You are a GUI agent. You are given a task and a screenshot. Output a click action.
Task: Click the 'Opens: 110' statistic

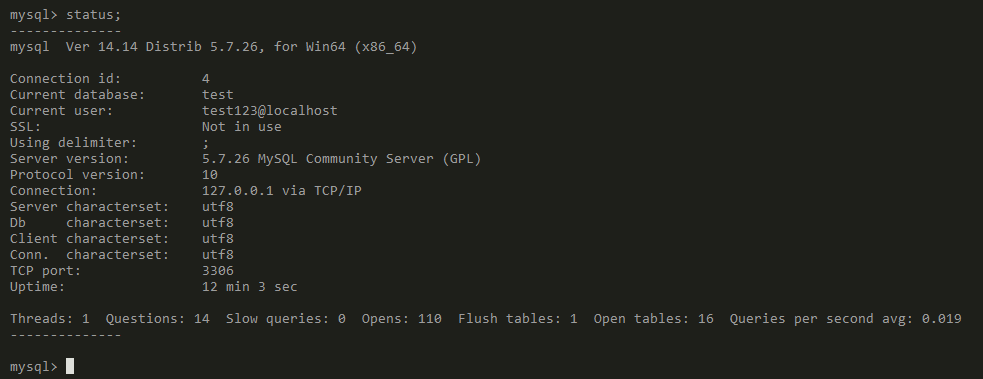point(401,319)
